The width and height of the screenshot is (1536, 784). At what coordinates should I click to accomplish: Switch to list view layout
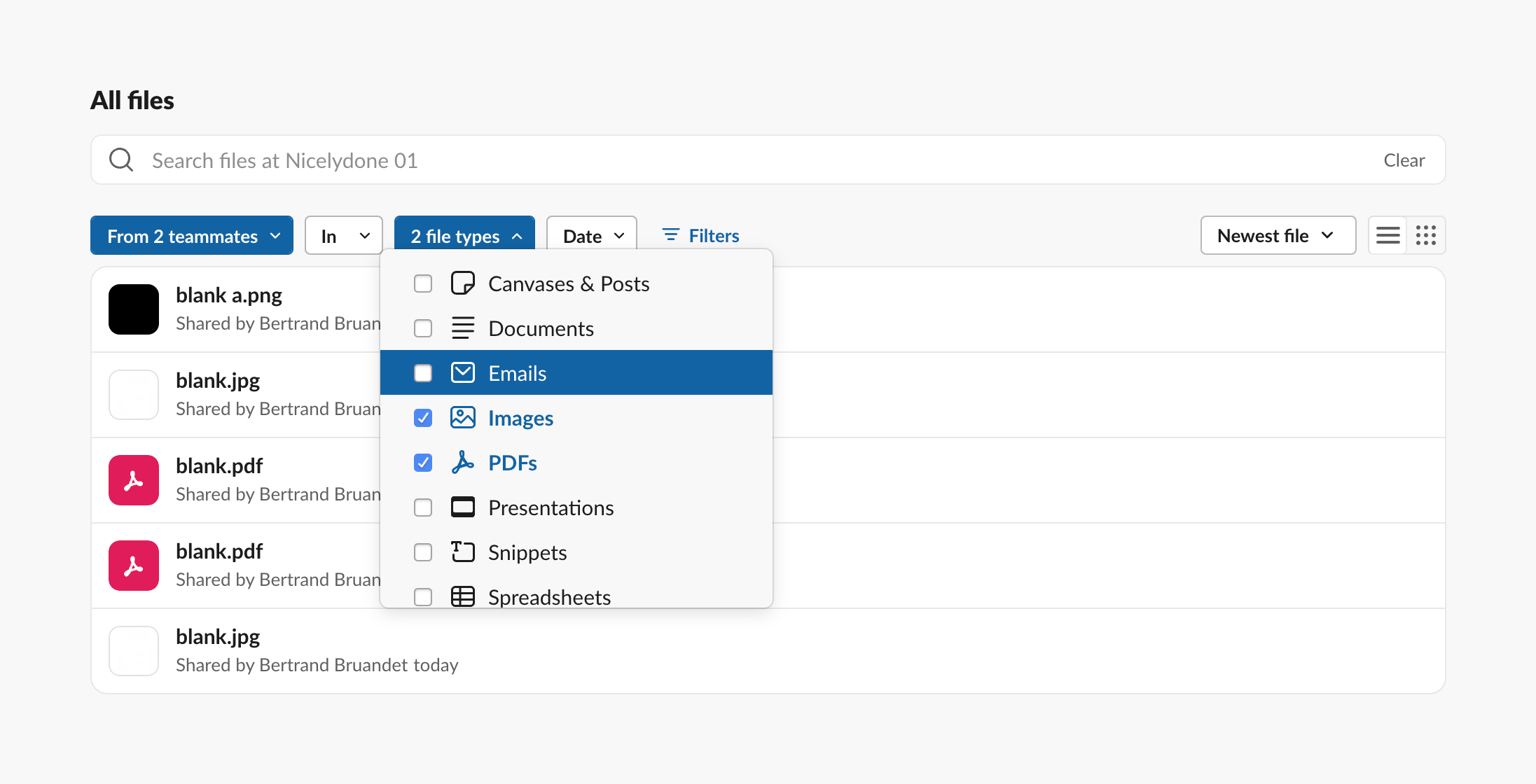[x=1387, y=235]
